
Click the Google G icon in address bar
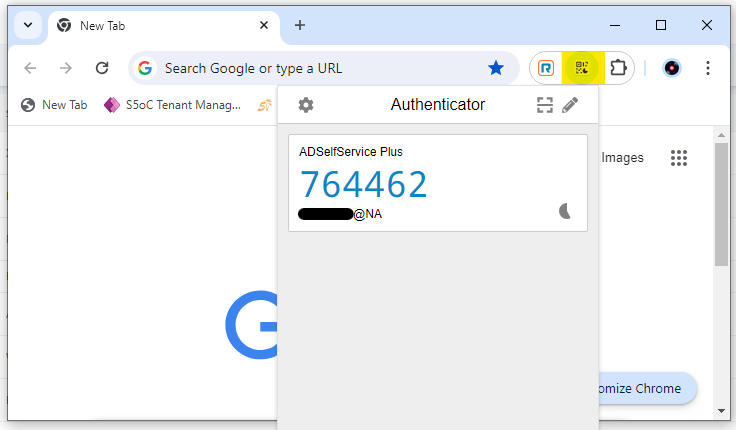[145, 68]
